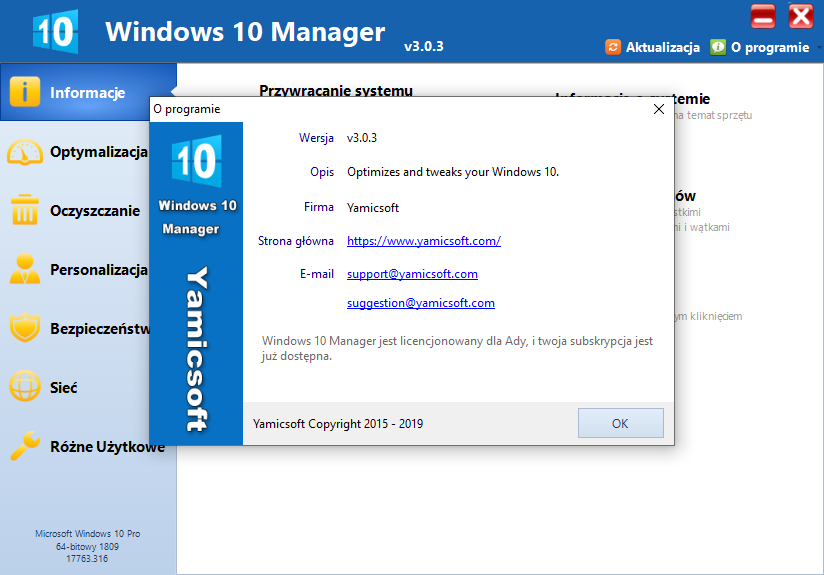Switch to the Różne Użytkowe tab
The height and width of the screenshot is (575, 824).
tap(107, 446)
